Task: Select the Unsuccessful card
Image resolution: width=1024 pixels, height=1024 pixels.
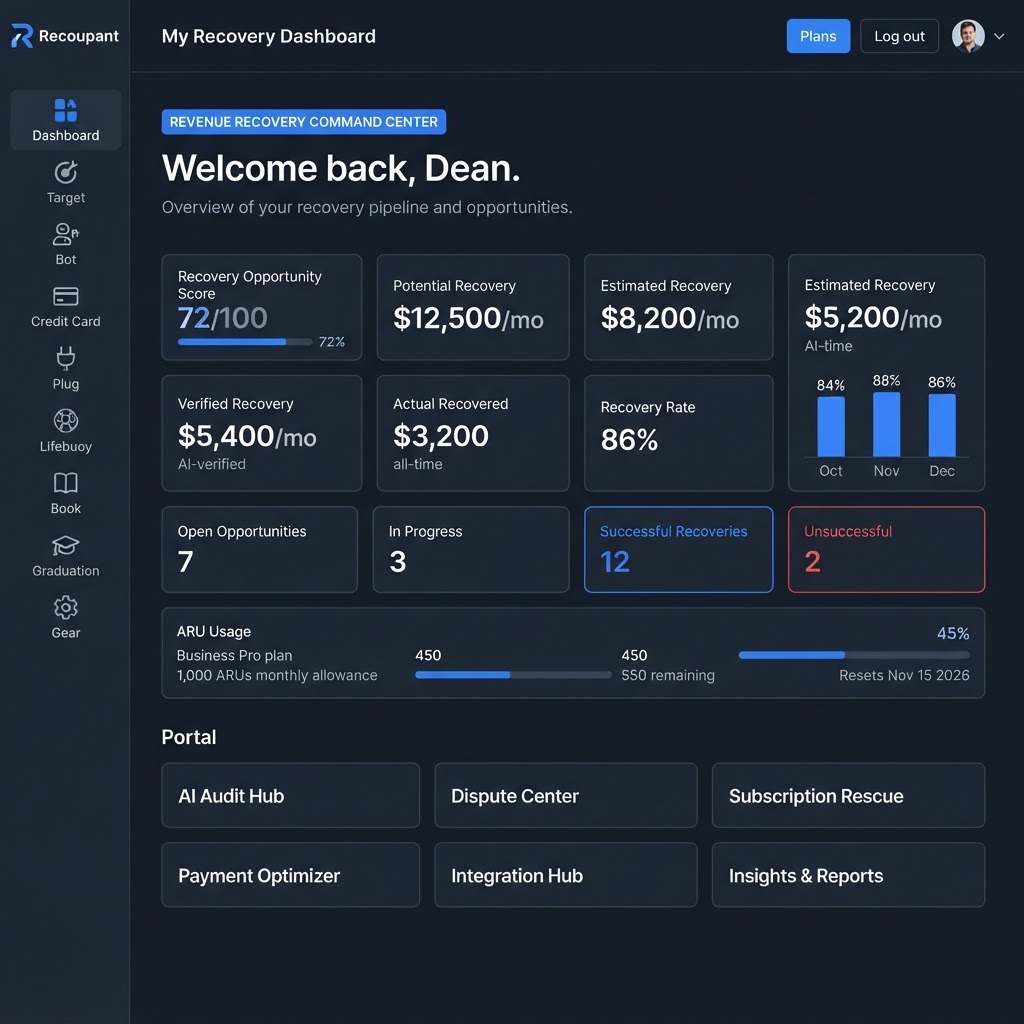Action: point(886,549)
